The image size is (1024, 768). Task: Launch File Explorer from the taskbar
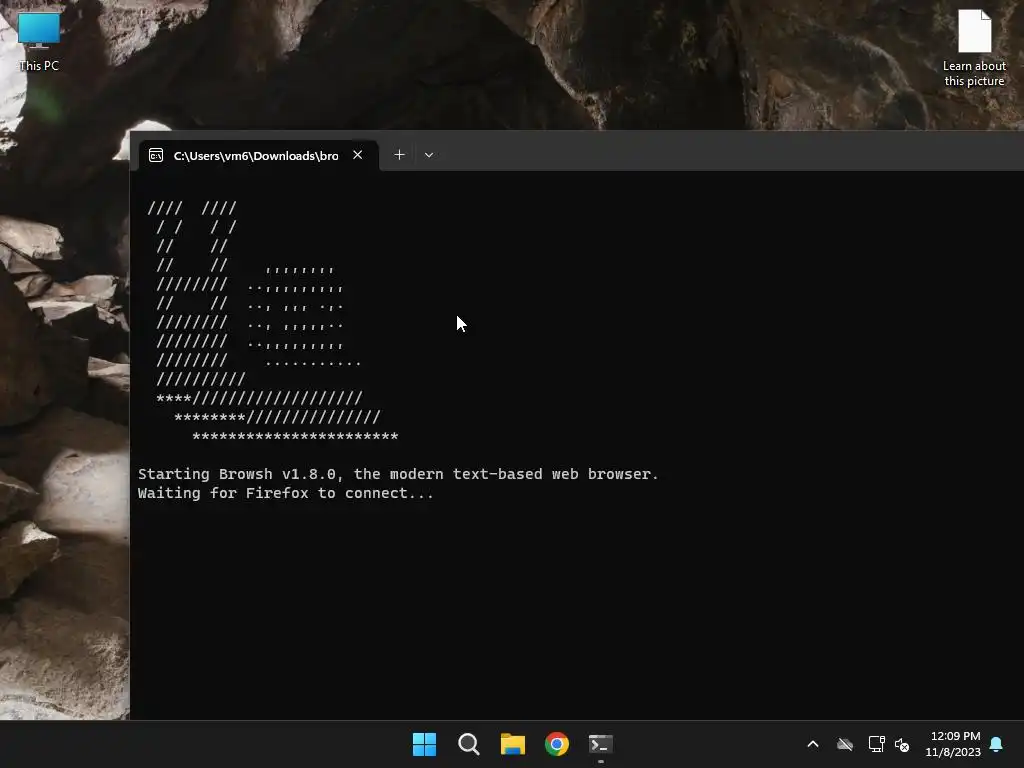[513, 744]
